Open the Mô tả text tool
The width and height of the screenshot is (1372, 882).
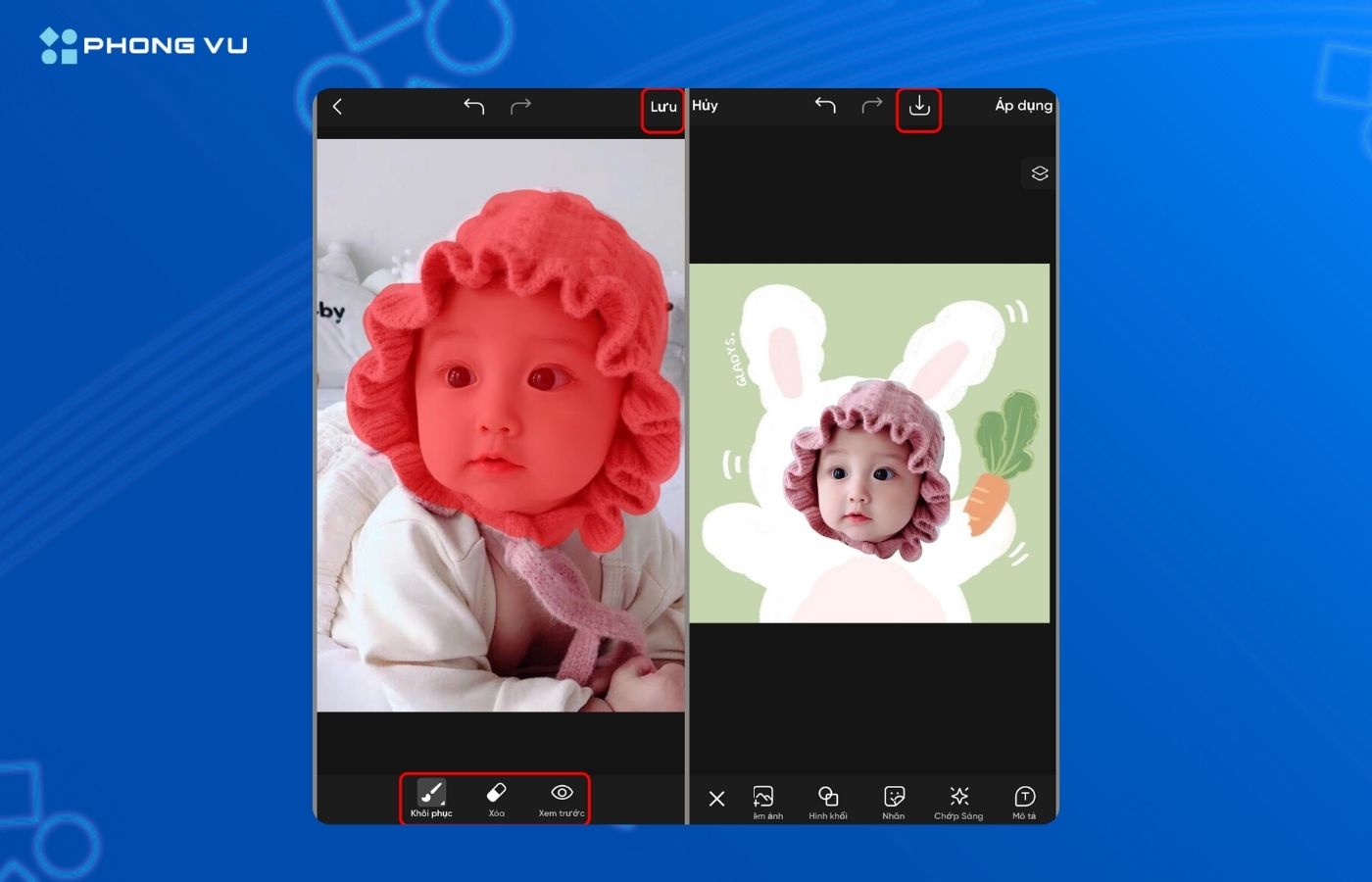(1024, 802)
